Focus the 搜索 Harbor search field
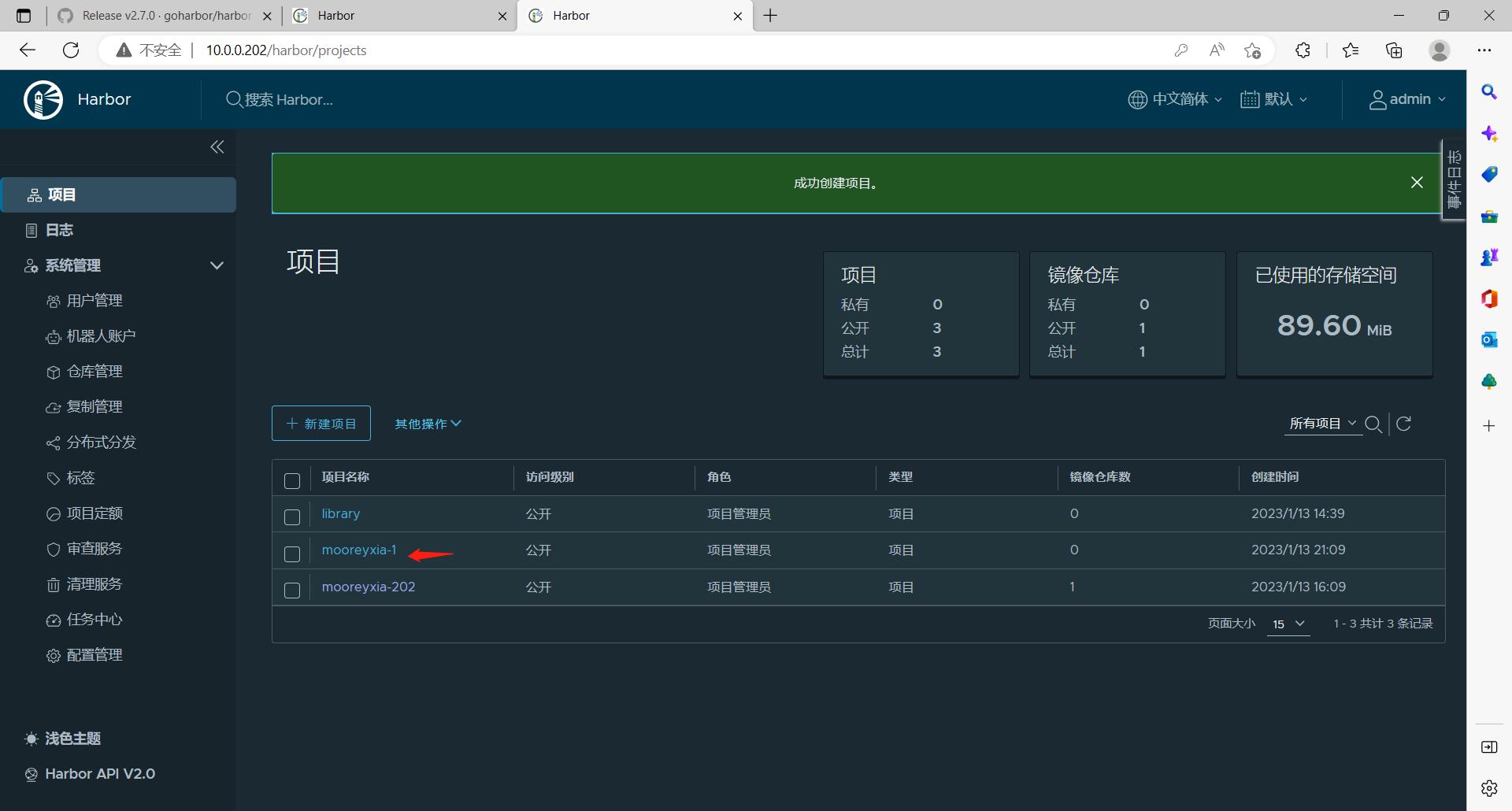This screenshot has height=811, width=1512. (288, 100)
